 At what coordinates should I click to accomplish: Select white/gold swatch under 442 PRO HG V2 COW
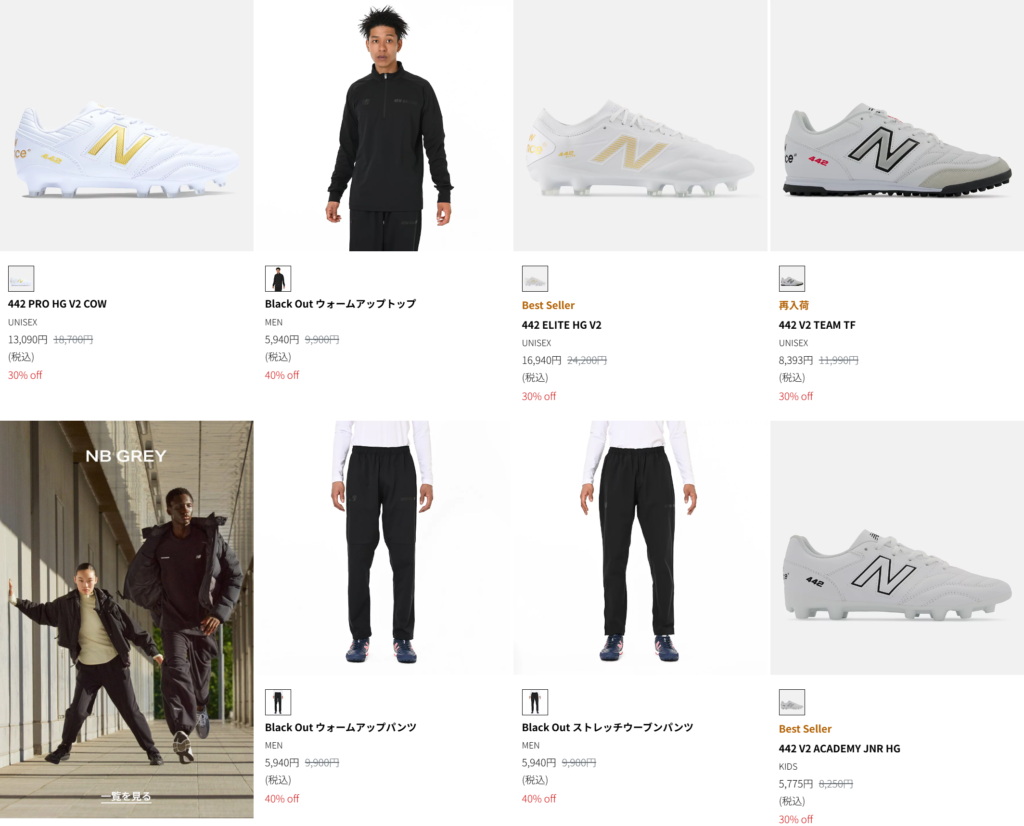point(21,278)
